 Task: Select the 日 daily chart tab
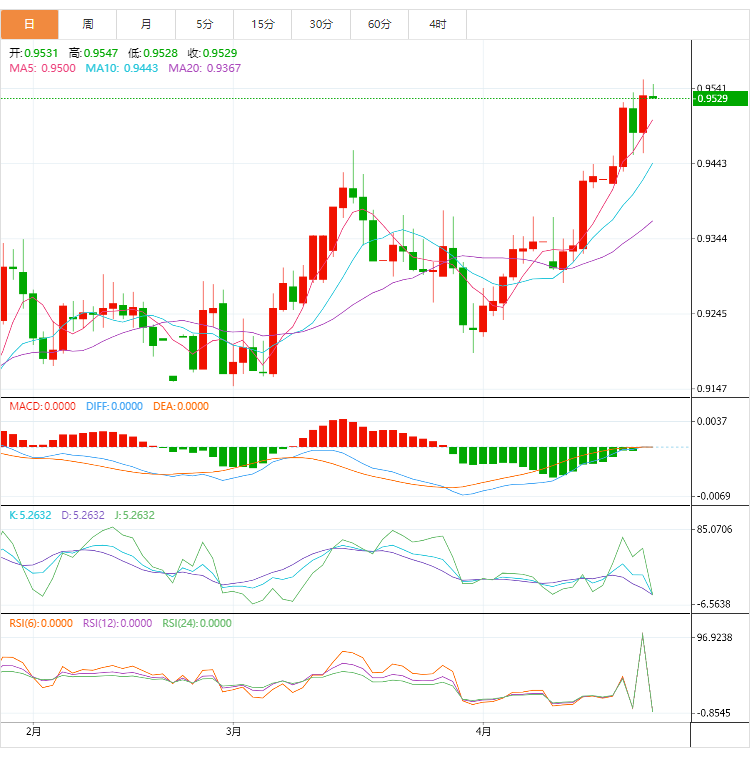(29, 23)
